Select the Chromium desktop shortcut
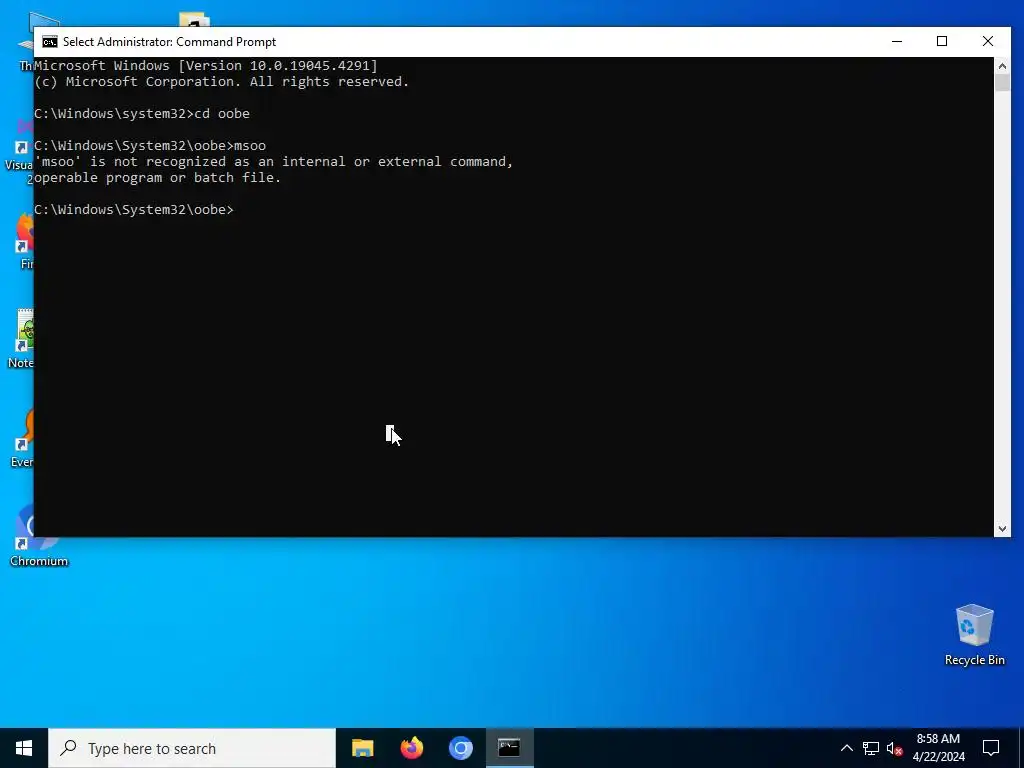The height and width of the screenshot is (768, 1024). (x=39, y=537)
